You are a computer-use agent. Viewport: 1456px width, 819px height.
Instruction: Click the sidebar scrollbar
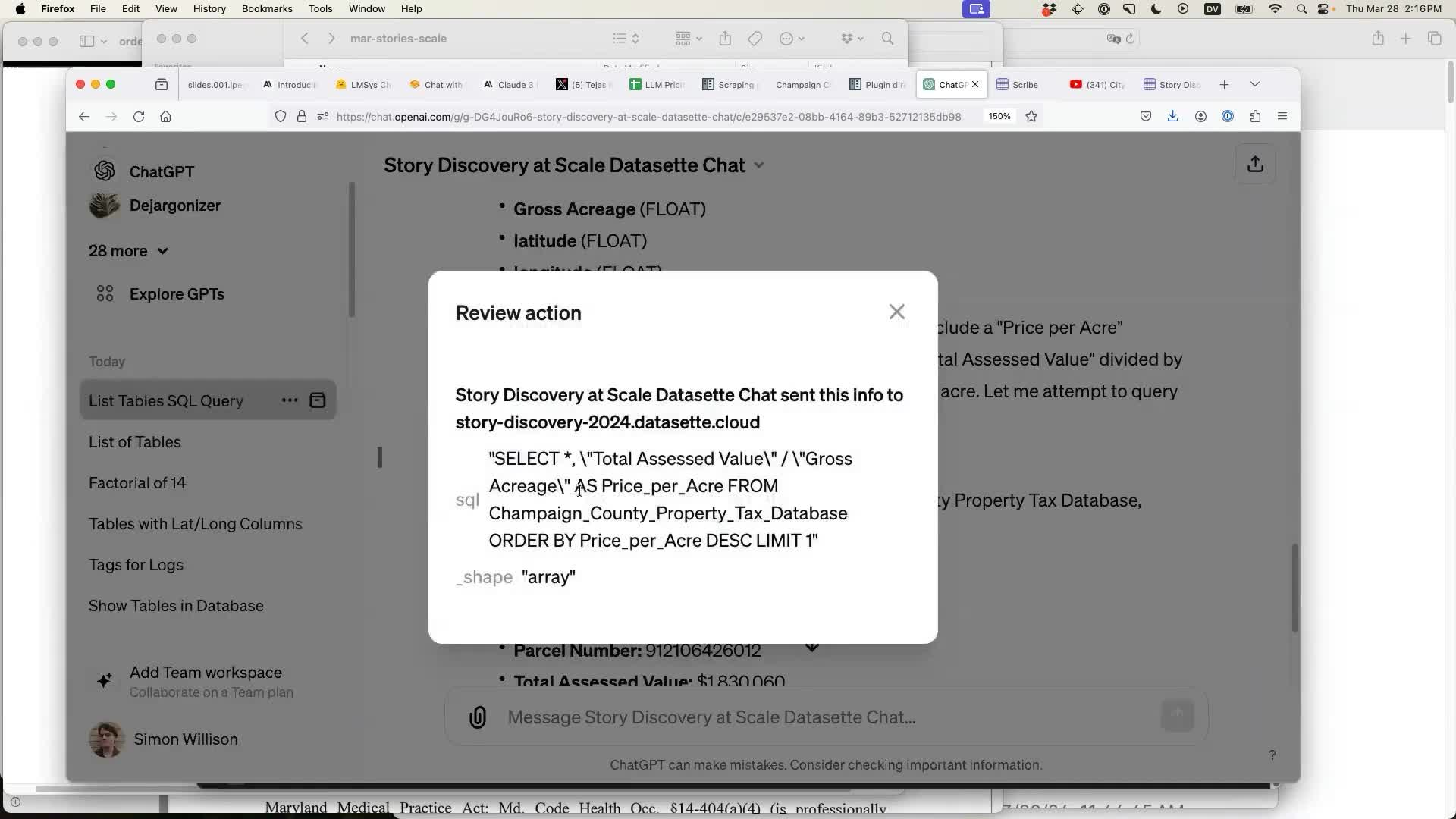(x=352, y=249)
